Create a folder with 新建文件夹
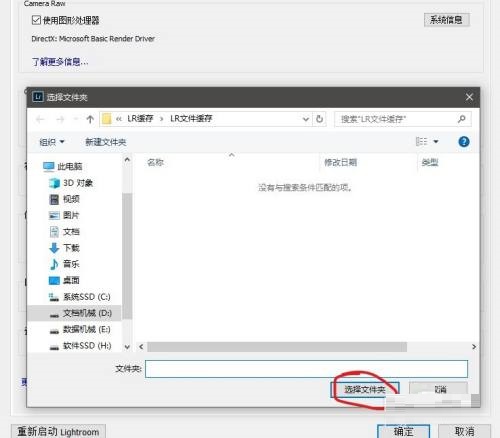Image resolution: width=500 pixels, height=438 pixels. coord(106,142)
